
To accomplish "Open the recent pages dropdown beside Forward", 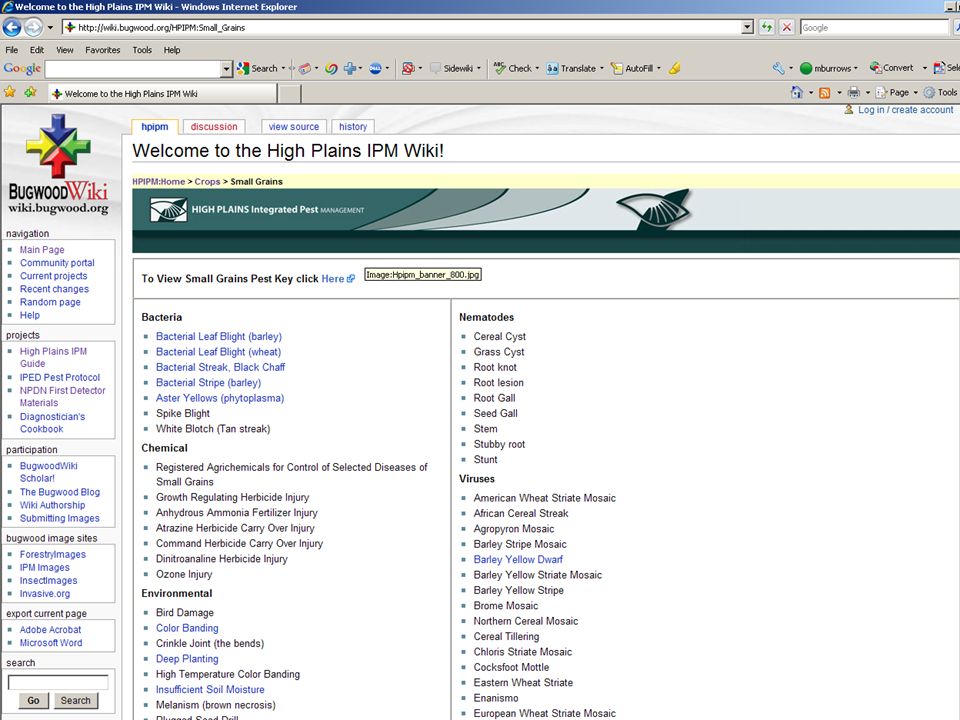I will [x=50, y=28].
